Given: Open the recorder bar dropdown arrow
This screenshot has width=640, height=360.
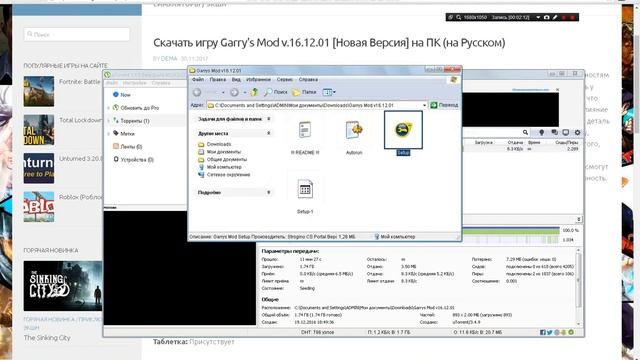Looking at the screenshot, I should [x=538, y=17].
